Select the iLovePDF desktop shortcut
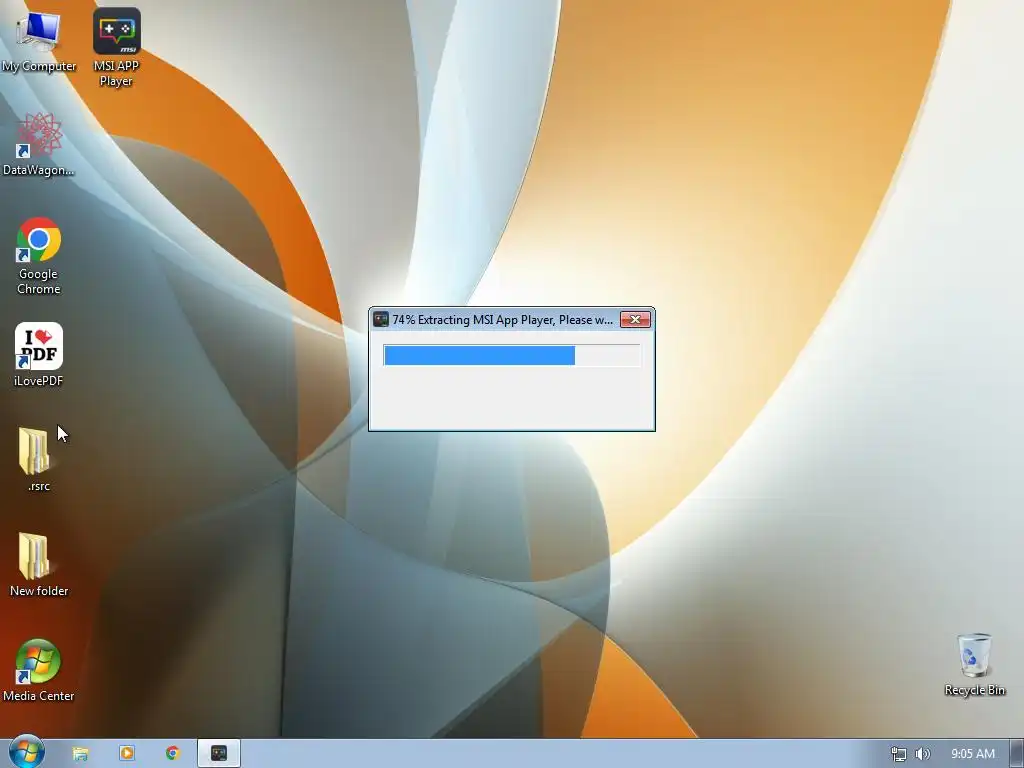Image resolution: width=1024 pixels, height=768 pixels. pos(39,355)
